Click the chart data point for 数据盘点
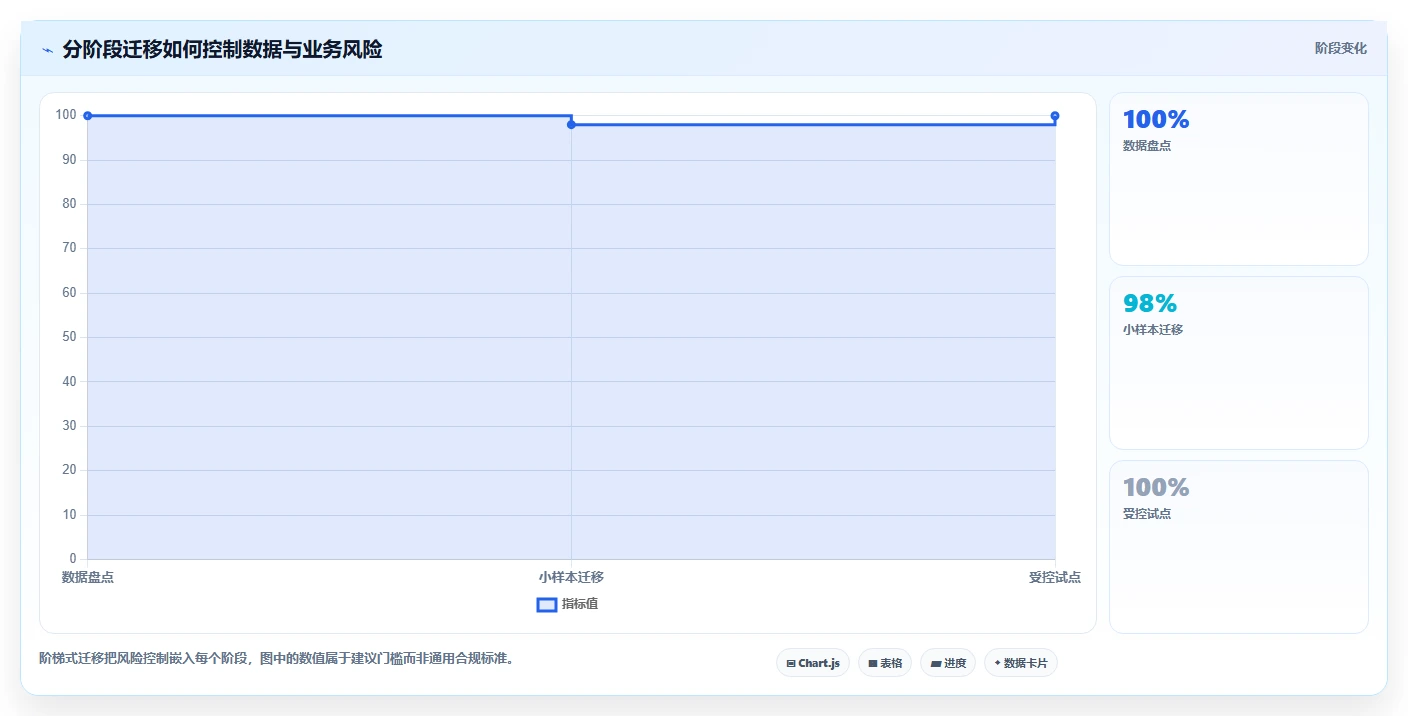This screenshot has width=1408, height=716. [88, 116]
